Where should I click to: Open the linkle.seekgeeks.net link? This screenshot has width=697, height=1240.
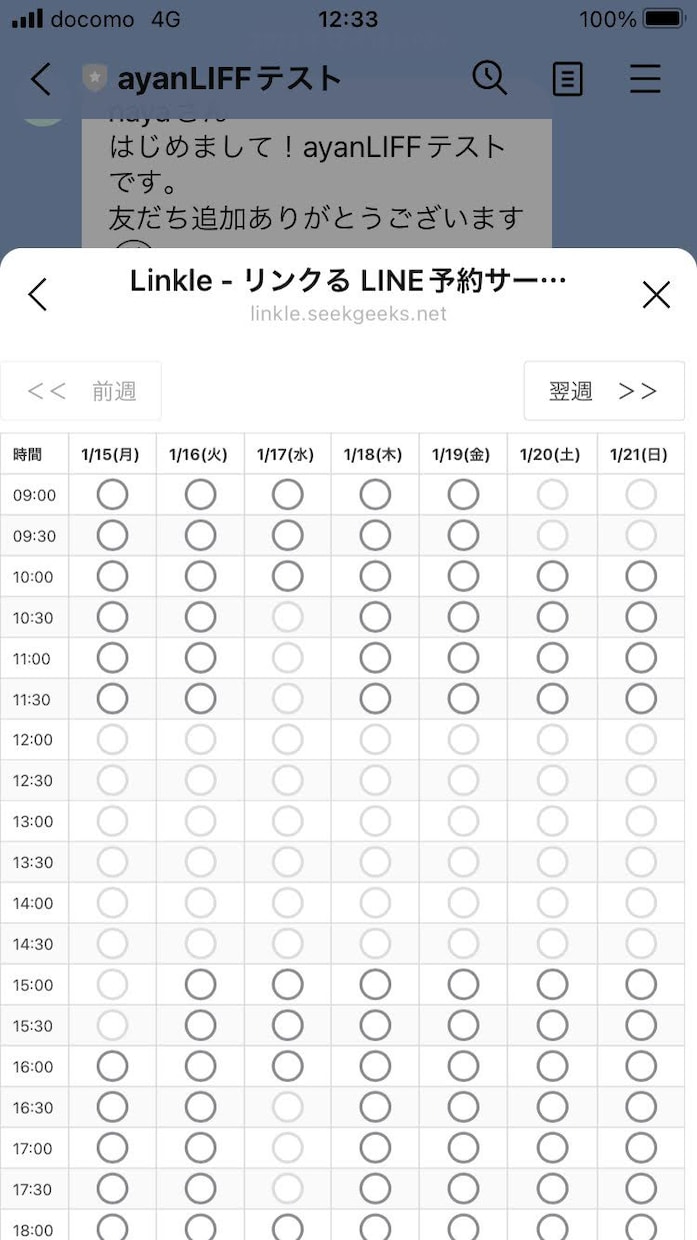348,315
